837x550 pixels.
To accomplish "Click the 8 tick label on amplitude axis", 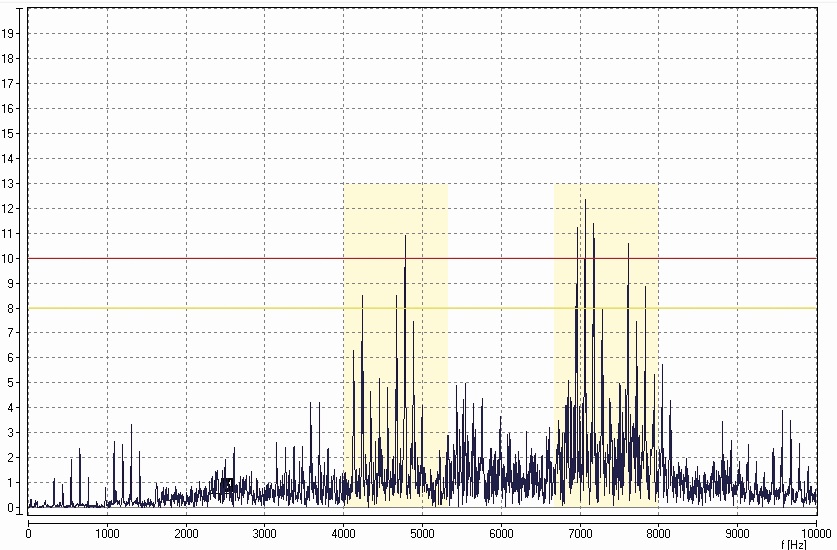I will pos(8,308).
